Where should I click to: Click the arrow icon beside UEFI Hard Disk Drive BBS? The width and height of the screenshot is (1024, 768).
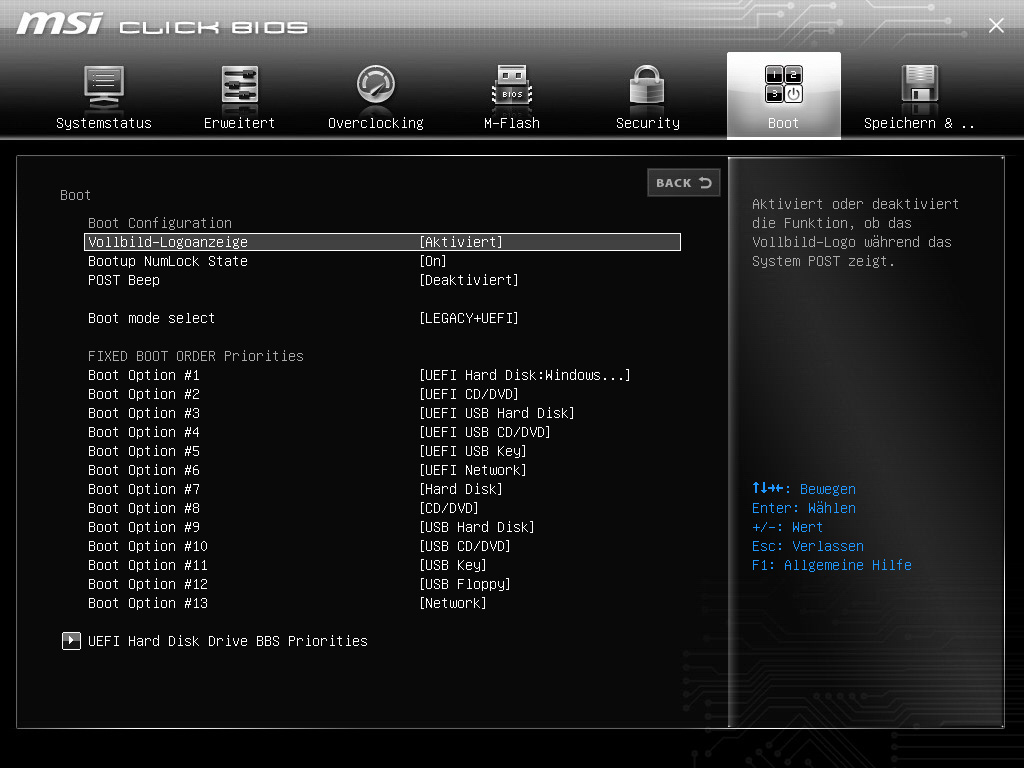(x=71, y=641)
